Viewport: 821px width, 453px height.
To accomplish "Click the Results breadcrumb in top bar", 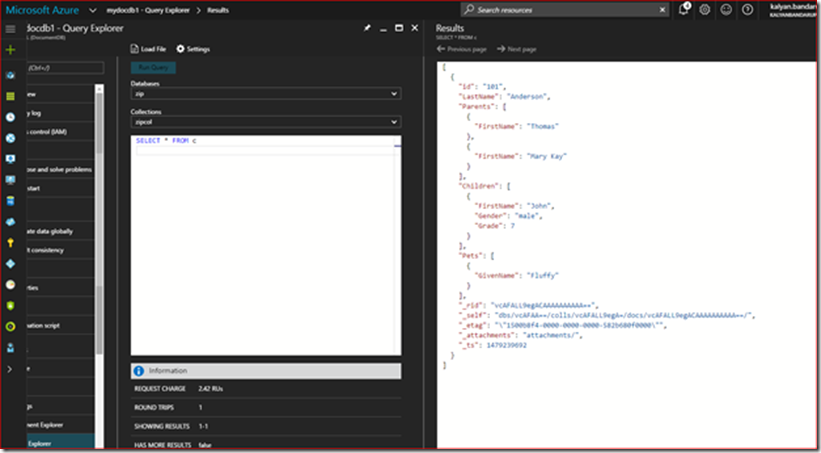I will 218,10.
